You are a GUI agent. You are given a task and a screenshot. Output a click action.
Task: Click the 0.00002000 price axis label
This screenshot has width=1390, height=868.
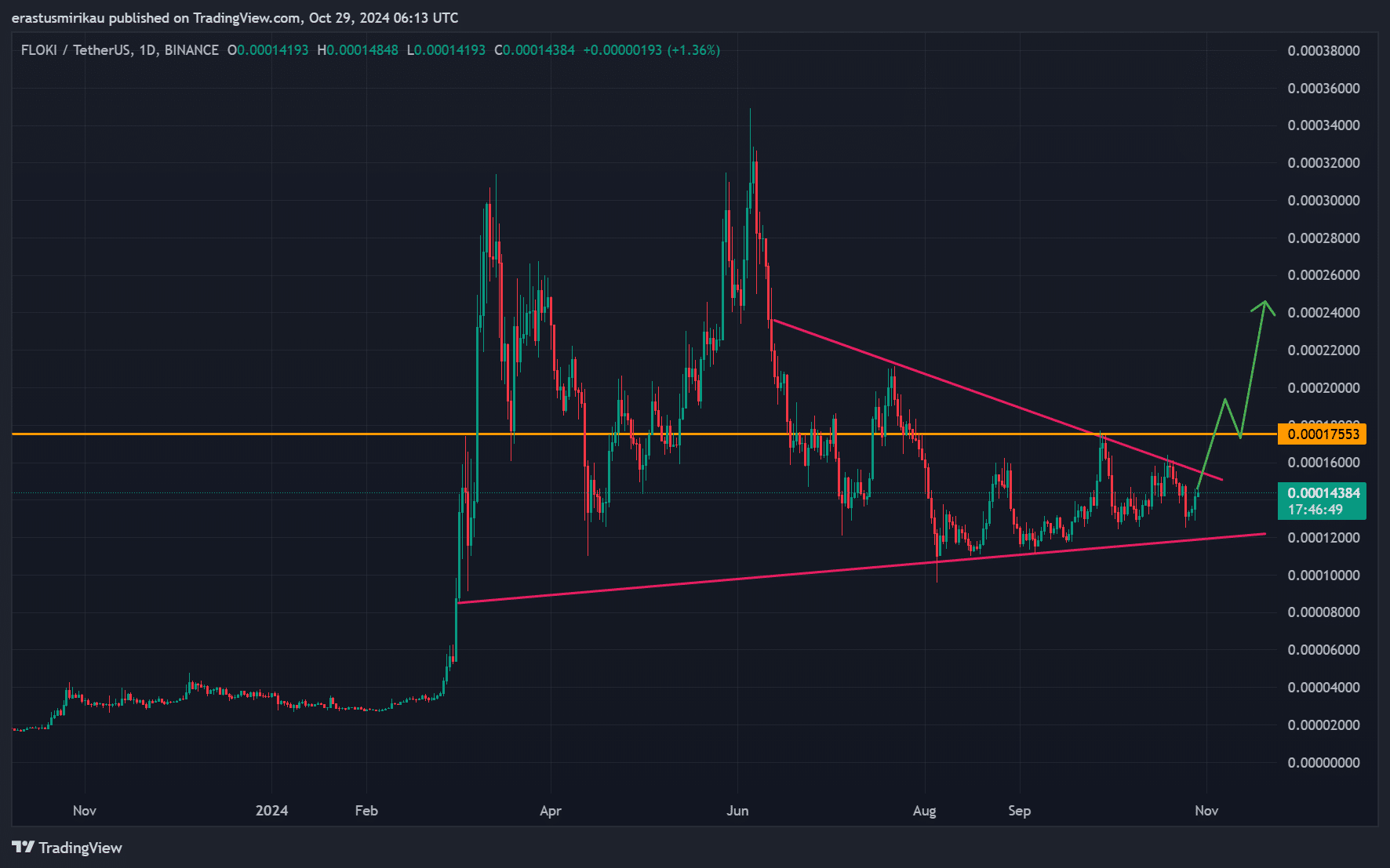coord(1323,725)
